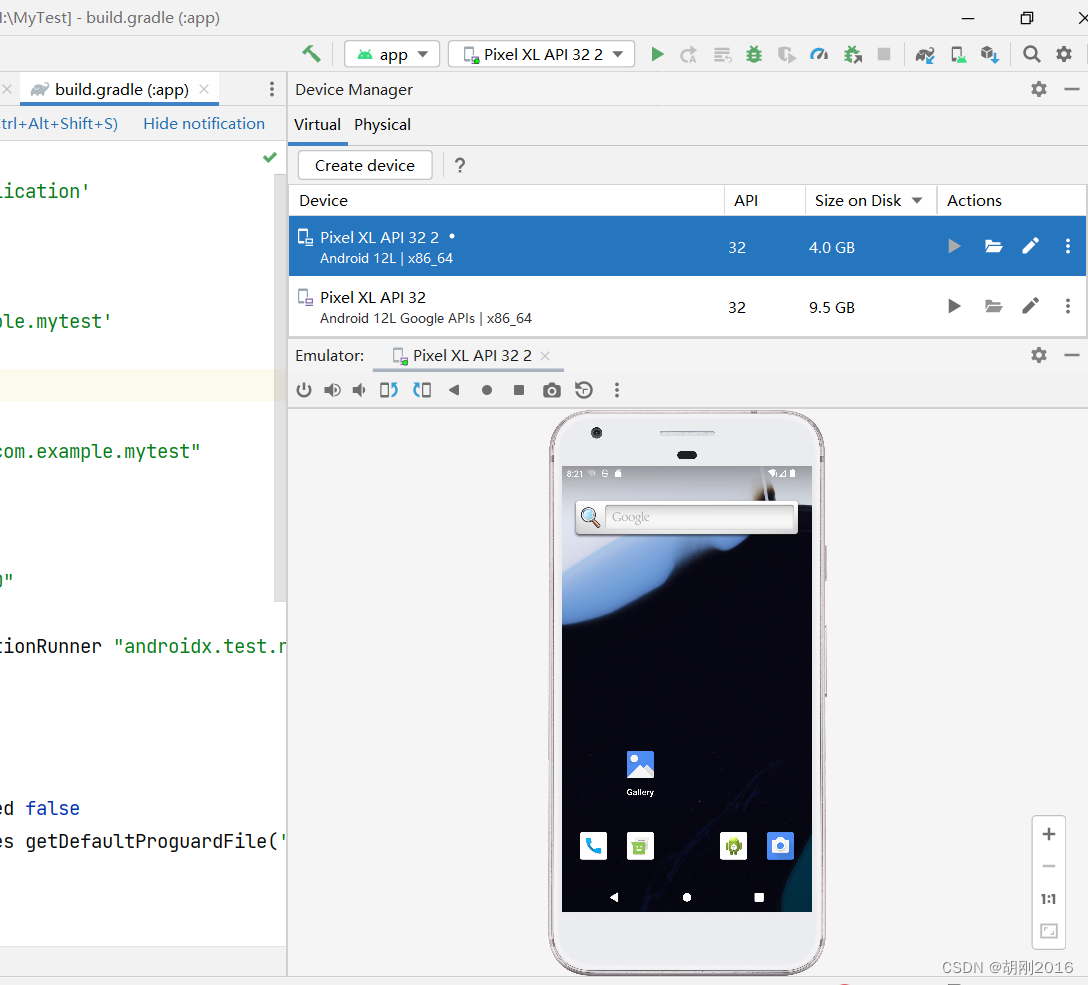Viewport: 1088px width, 985px height.
Task: Run the app with green play button
Action: point(657,54)
